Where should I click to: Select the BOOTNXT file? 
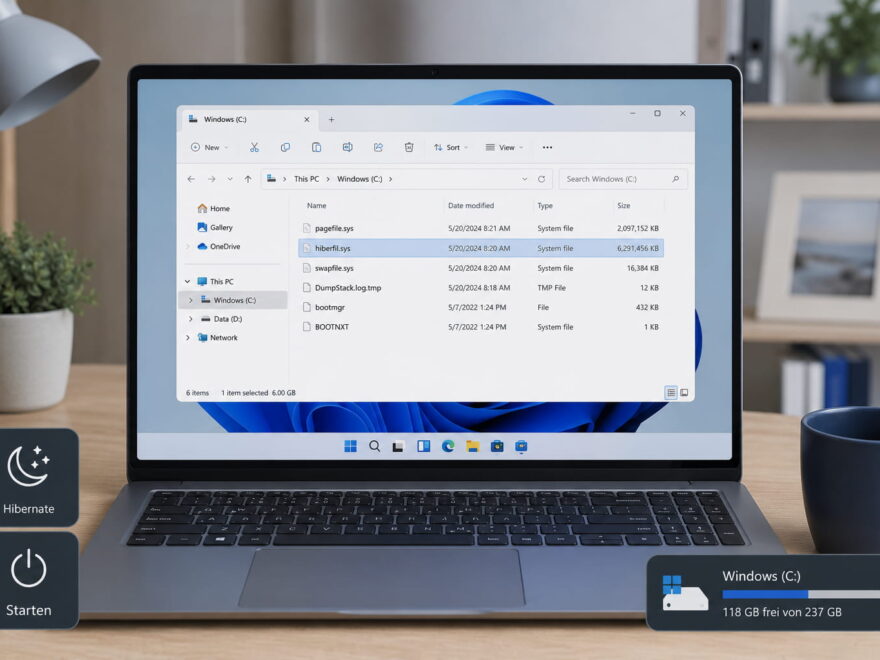(x=481, y=327)
